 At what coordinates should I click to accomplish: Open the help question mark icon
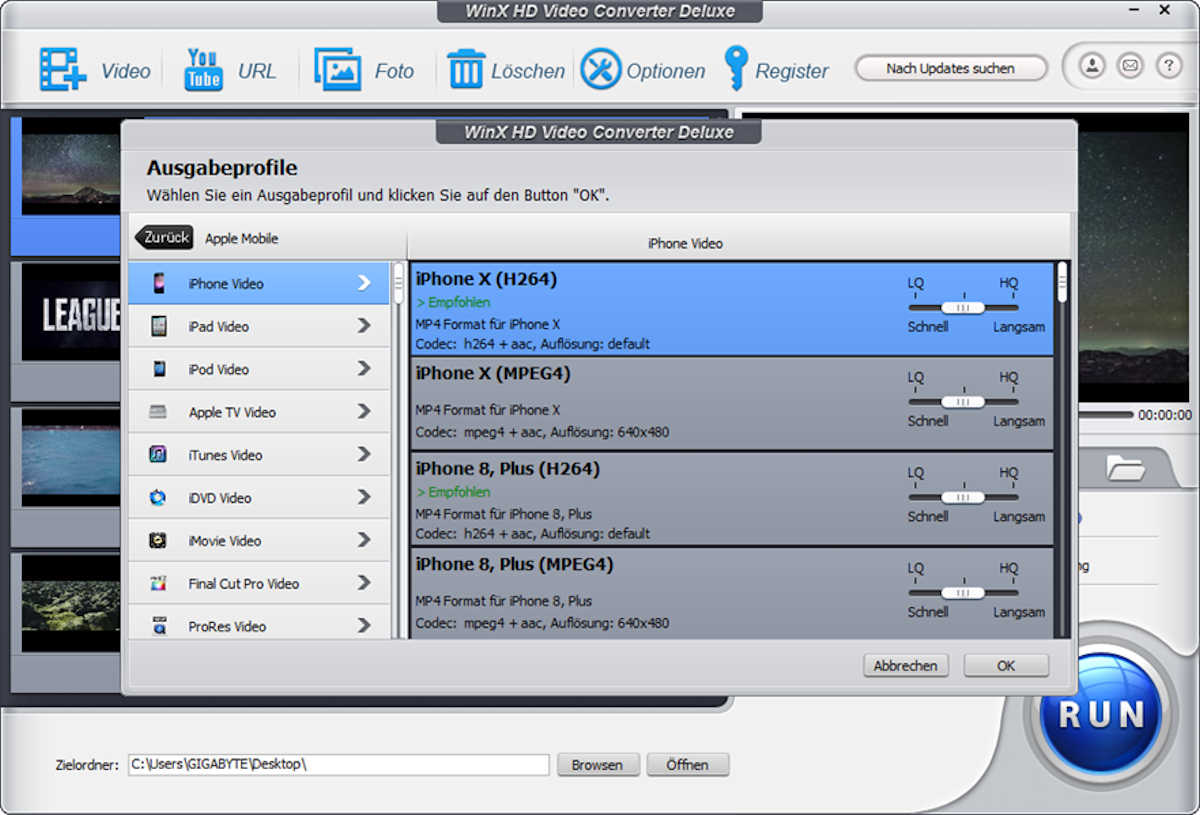(x=1168, y=66)
